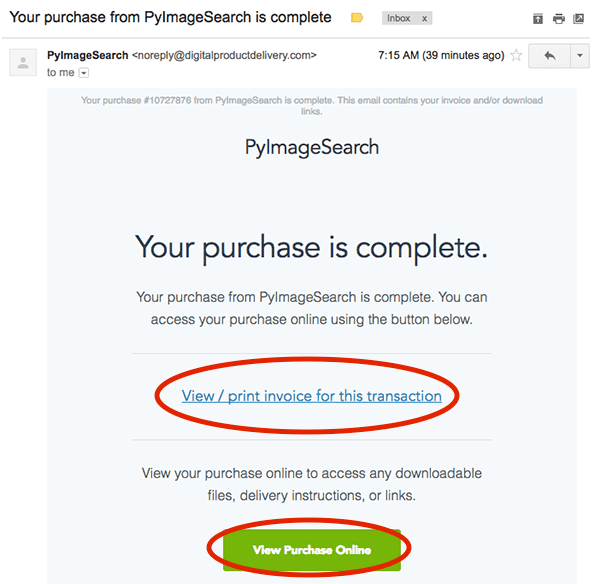Print the email using the printer icon
The width and height of the screenshot is (600, 584).
(x=559, y=18)
